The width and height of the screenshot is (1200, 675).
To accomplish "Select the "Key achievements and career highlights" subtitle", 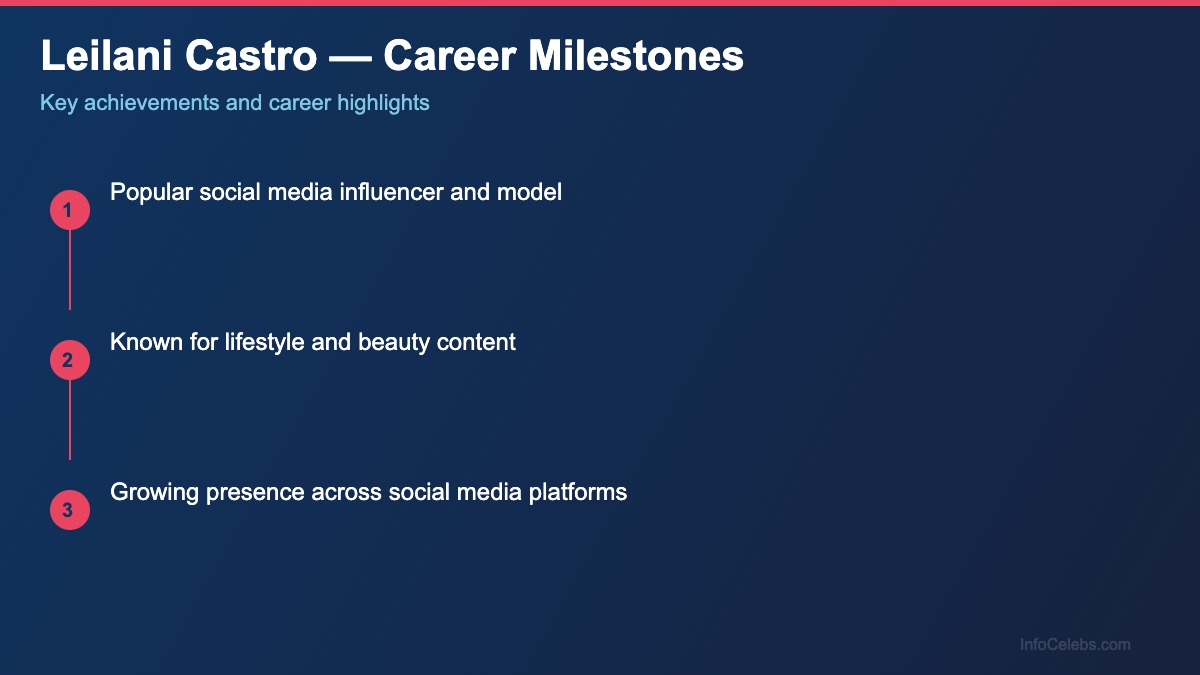I will 235,102.
